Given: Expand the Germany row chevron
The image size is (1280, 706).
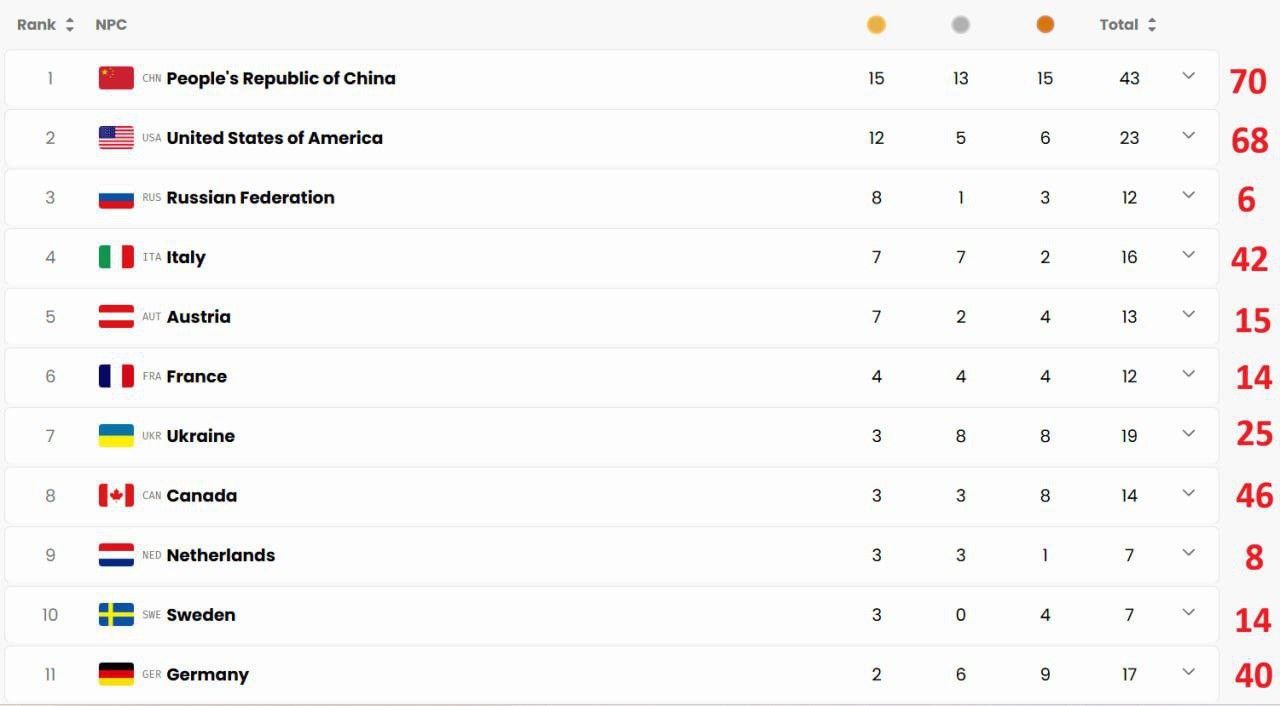Looking at the screenshot, I should pos(1188,672).
